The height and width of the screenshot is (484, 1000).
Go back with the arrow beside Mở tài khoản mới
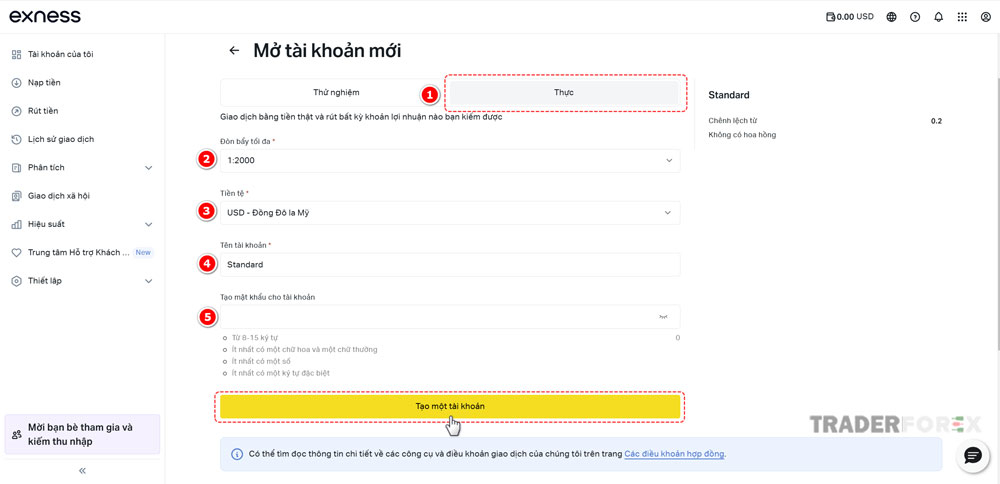[234, 50]
